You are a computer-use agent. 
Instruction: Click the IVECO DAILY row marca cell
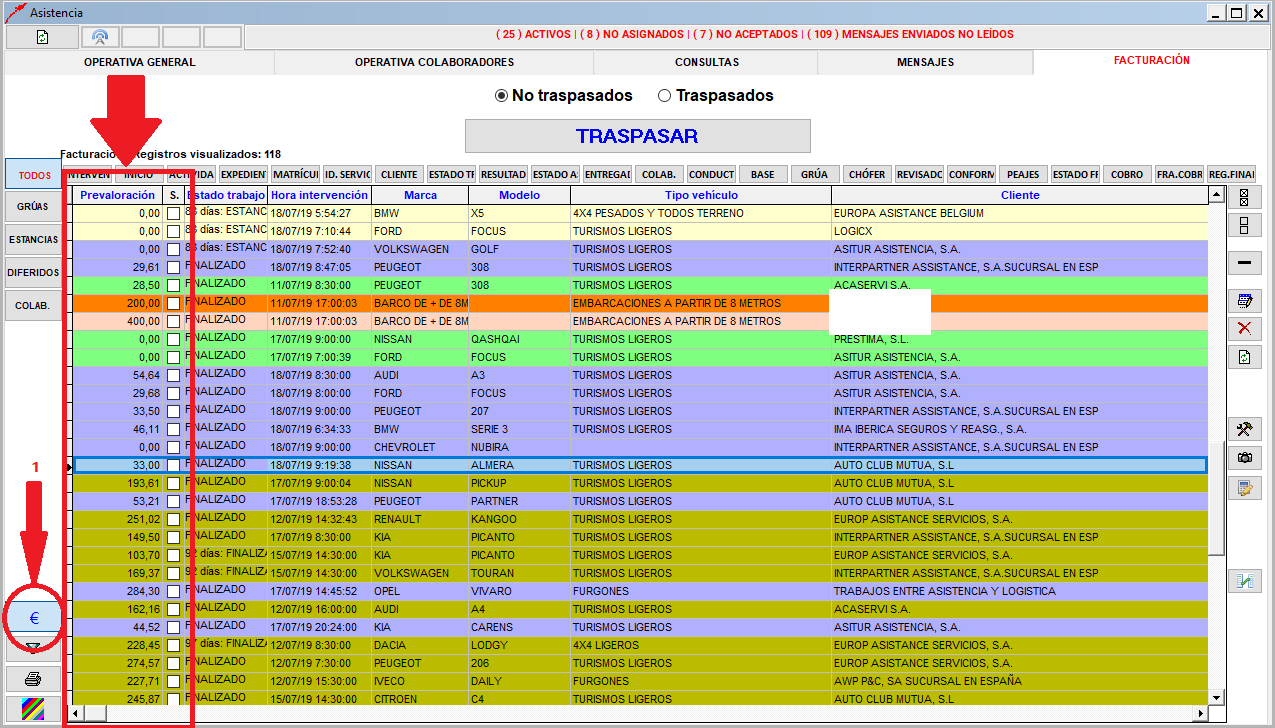420,681
